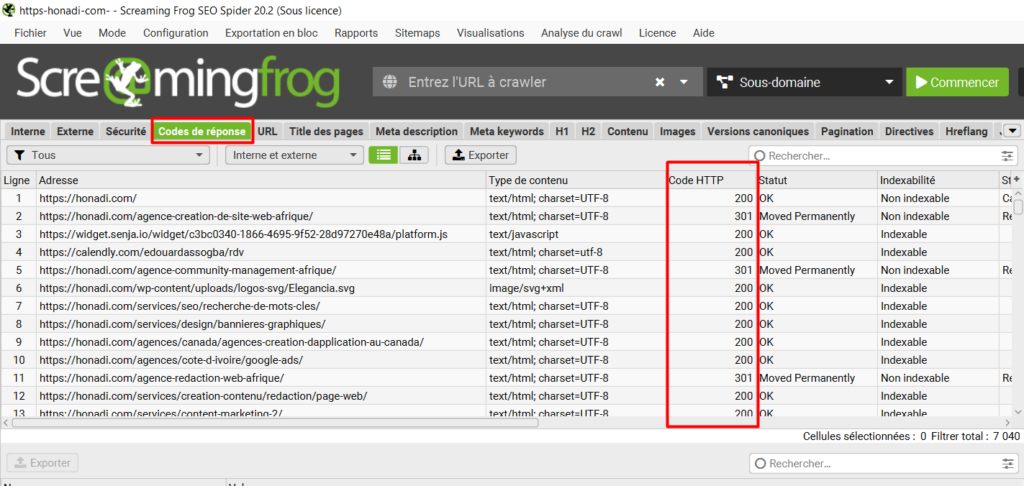1024x486 pixels.
Task: Open Visualisations menu
Action: [x=490, y=33]
